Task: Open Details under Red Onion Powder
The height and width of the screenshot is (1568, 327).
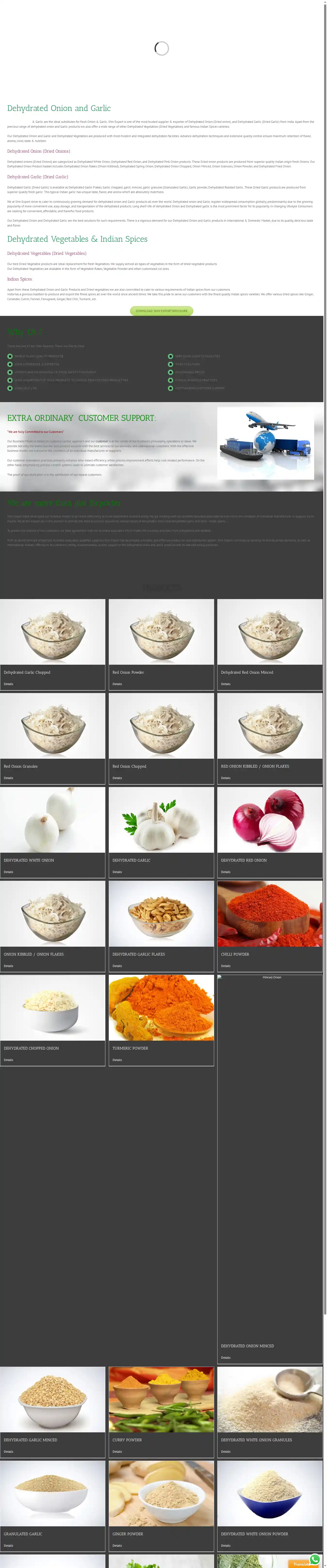Action: 117,684
